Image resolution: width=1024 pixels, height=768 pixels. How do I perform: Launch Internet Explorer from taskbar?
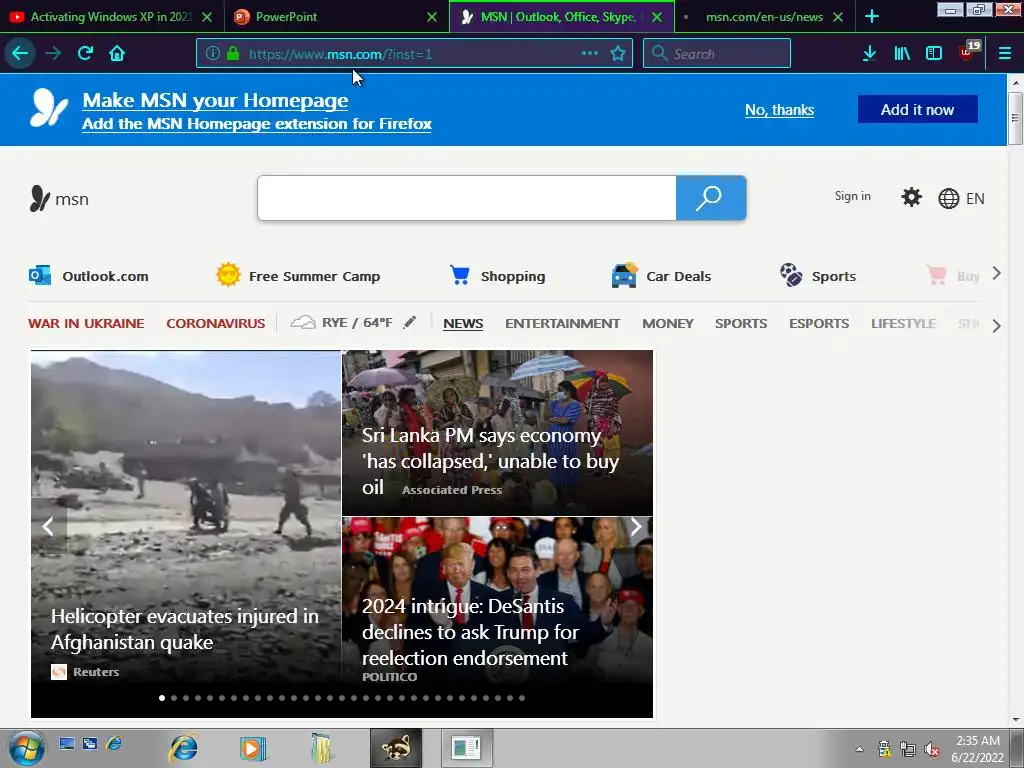tap(184, 748)
